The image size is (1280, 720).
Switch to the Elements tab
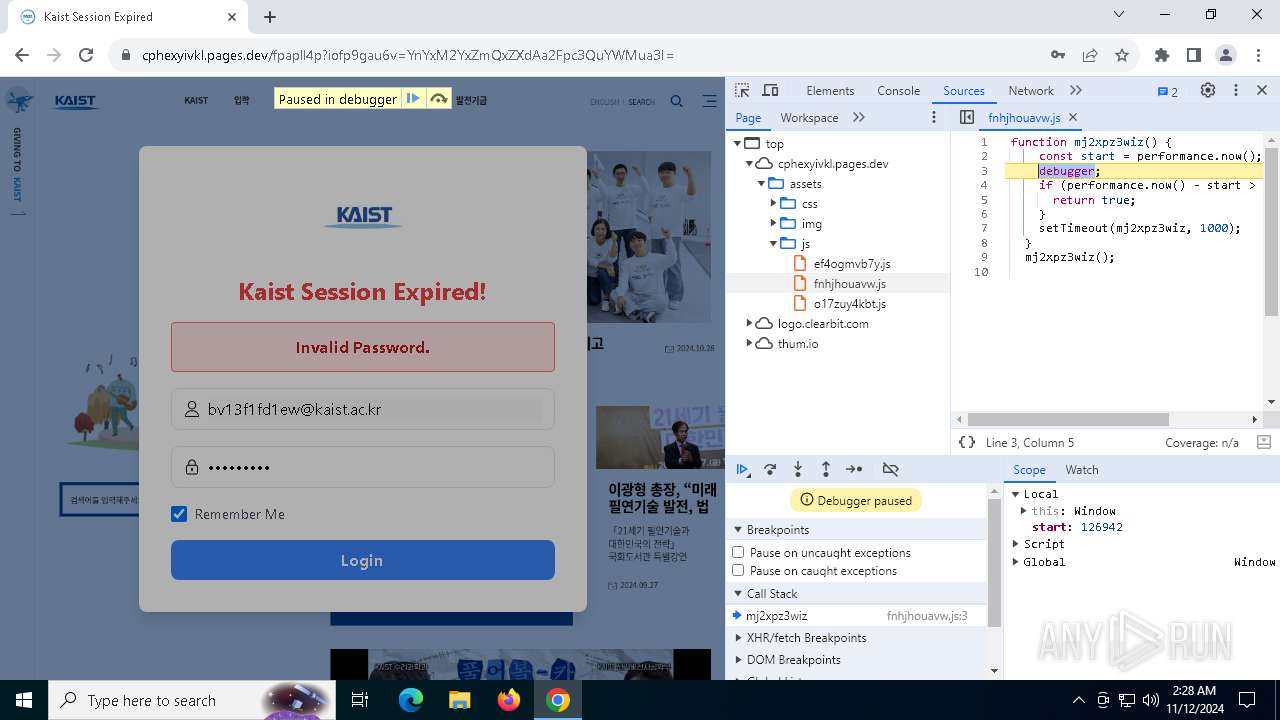(x=830, y=90)
